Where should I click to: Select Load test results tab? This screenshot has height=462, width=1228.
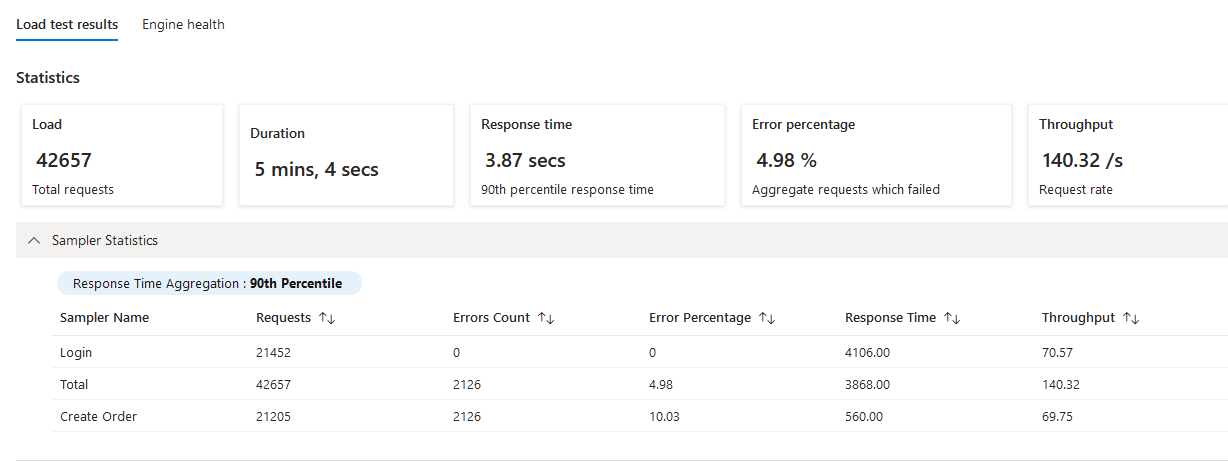[x=67, y=25]
